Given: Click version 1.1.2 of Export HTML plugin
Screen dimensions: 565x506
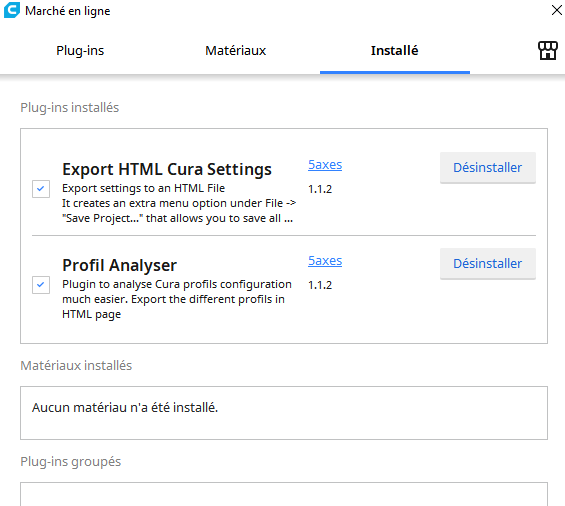Looking at the screenshot, I should click(x=320, y=189).
